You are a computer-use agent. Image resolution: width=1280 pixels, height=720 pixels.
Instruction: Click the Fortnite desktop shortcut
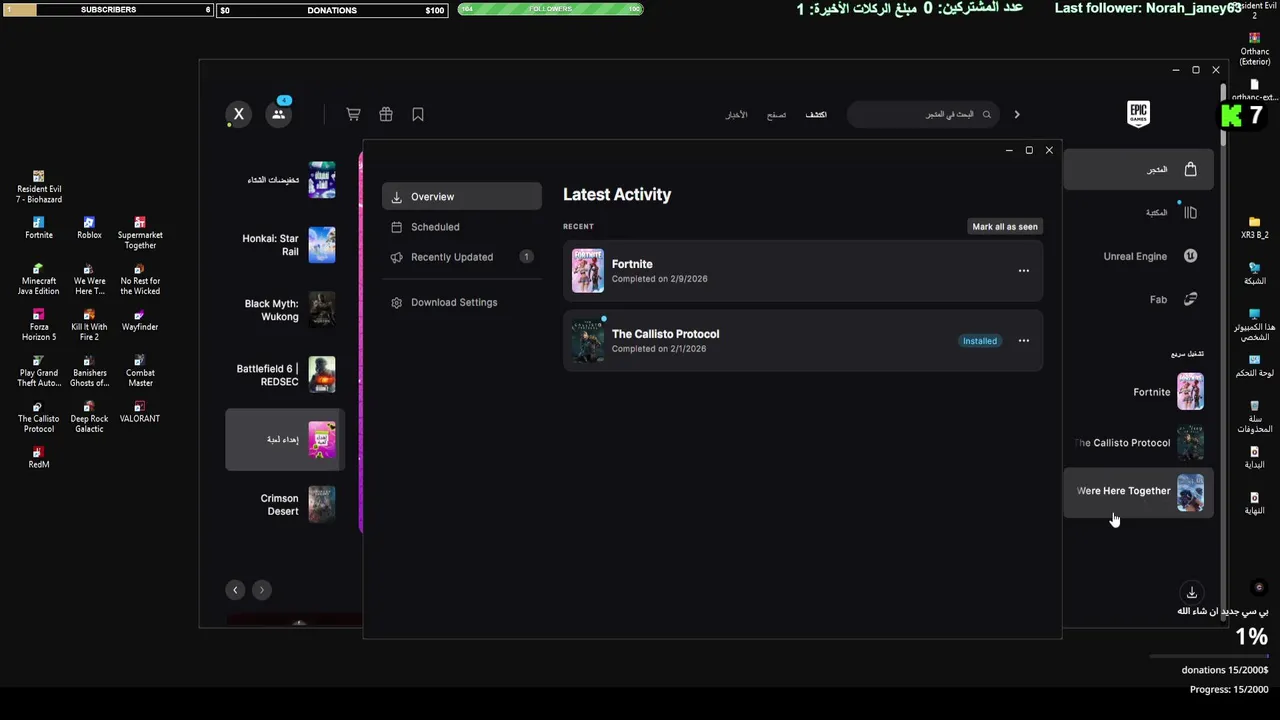pyautogui.click(x=39, y=228)
